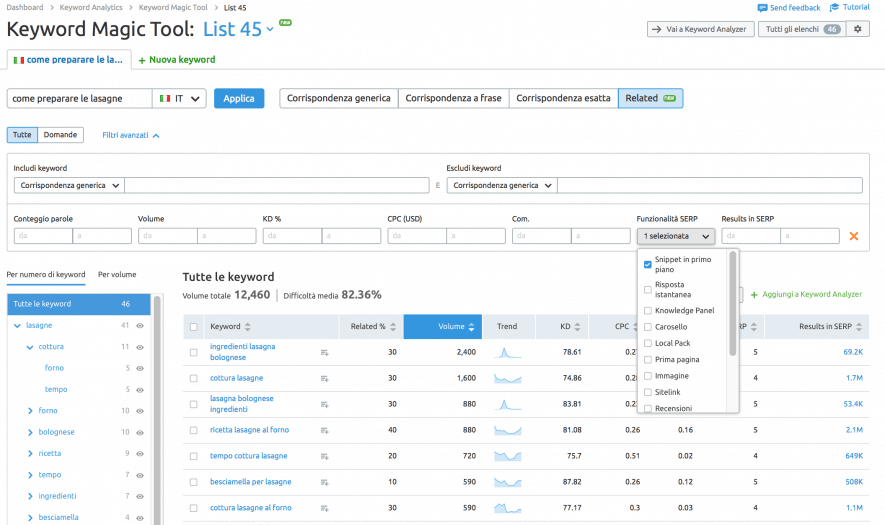Viewport: 885px width, 525px height.
Task: Toggle visibility of lasagne group
Action: click(x=140, y=326)
